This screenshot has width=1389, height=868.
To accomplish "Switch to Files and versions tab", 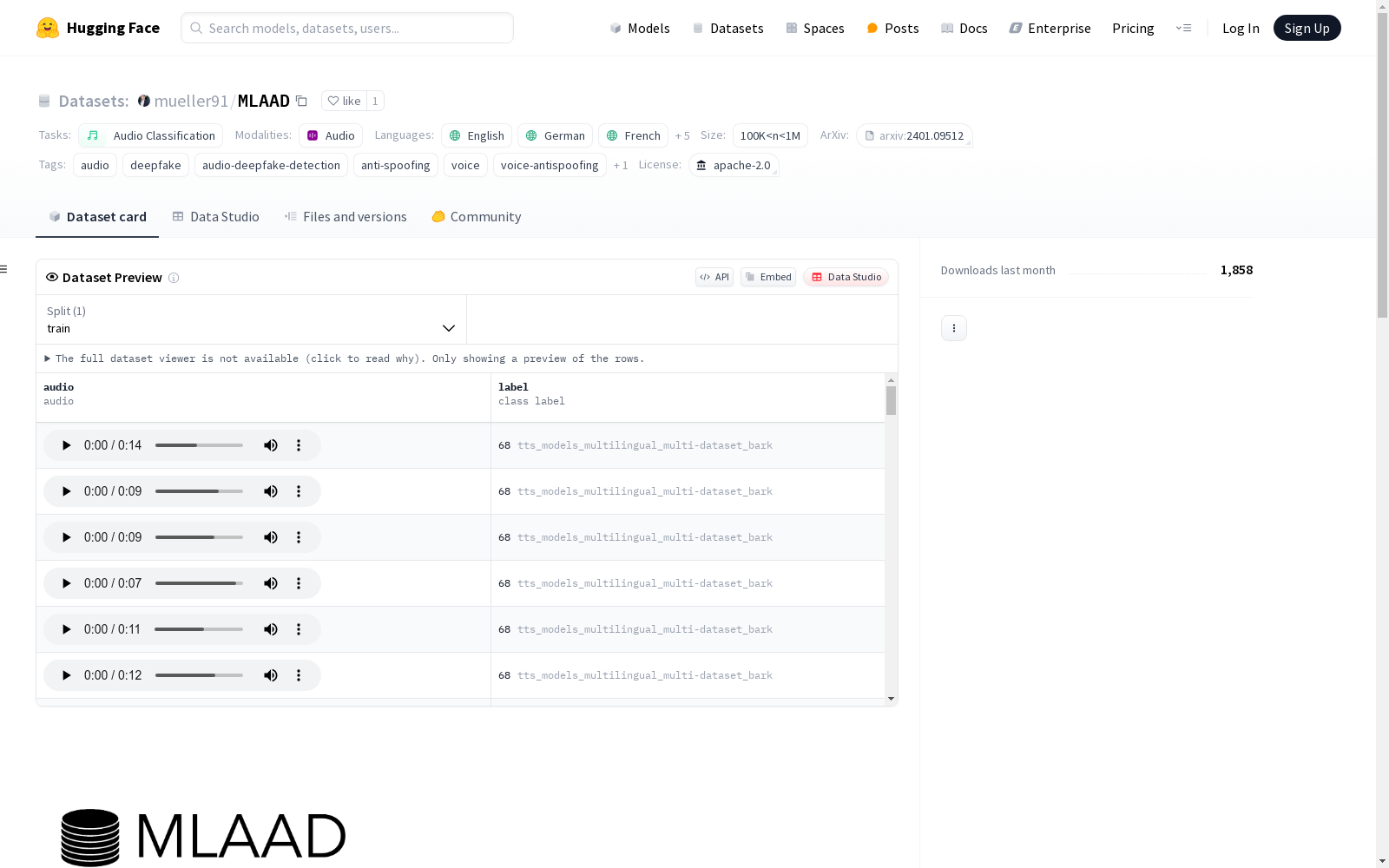I will click(x=346, y=217).
